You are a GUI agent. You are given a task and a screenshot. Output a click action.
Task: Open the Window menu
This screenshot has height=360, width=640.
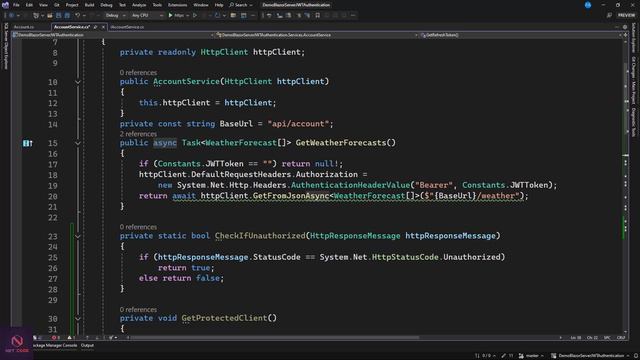201,5
